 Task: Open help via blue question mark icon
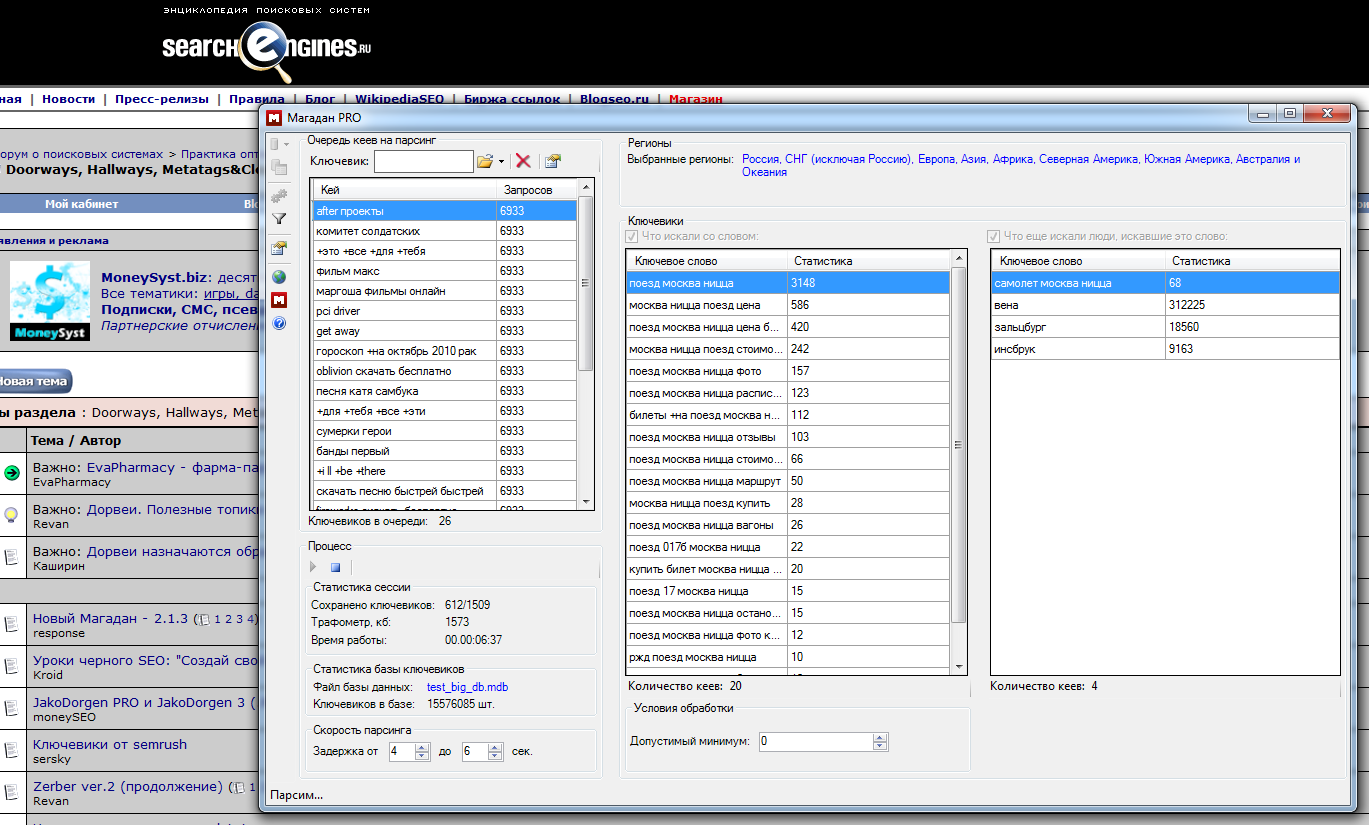pos(279,324)
